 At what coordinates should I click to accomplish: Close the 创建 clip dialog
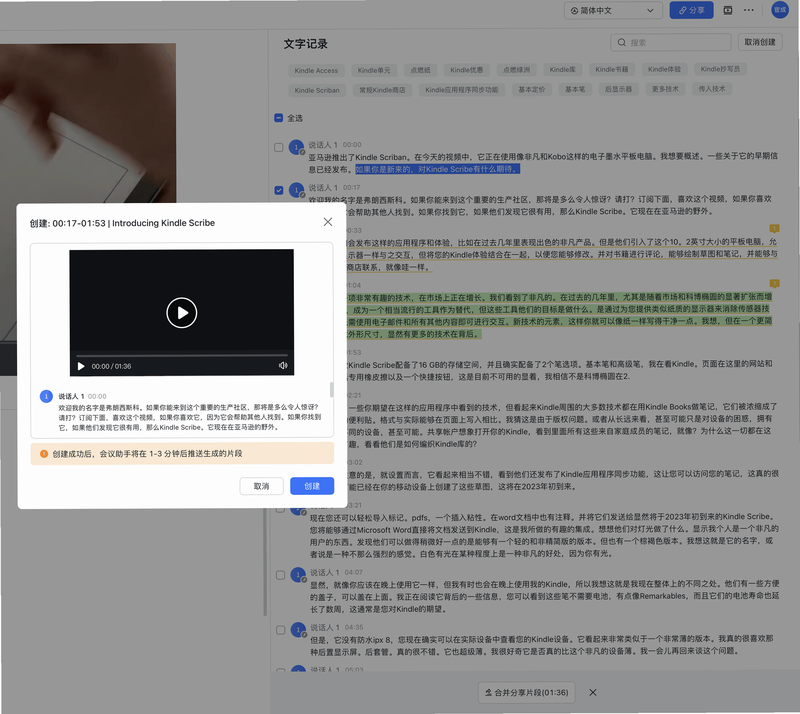coord(328,222)
